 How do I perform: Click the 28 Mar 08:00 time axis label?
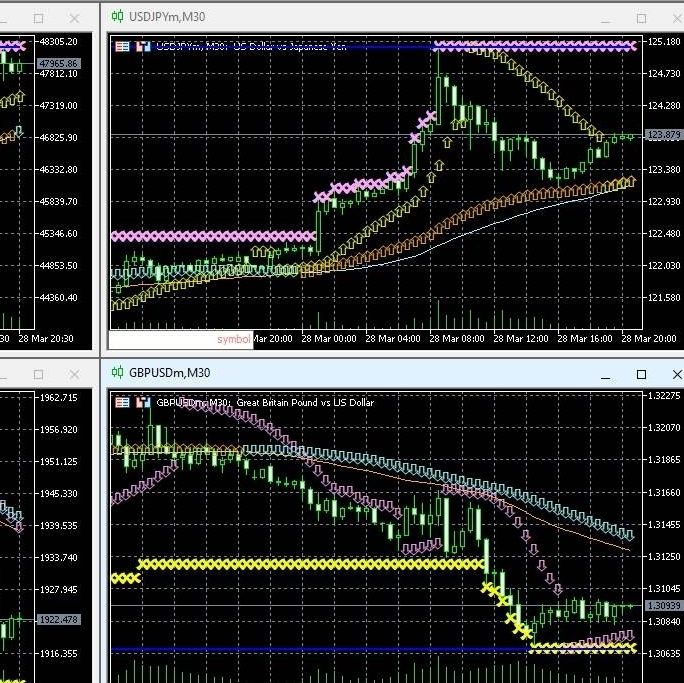[x=456, y=338]
